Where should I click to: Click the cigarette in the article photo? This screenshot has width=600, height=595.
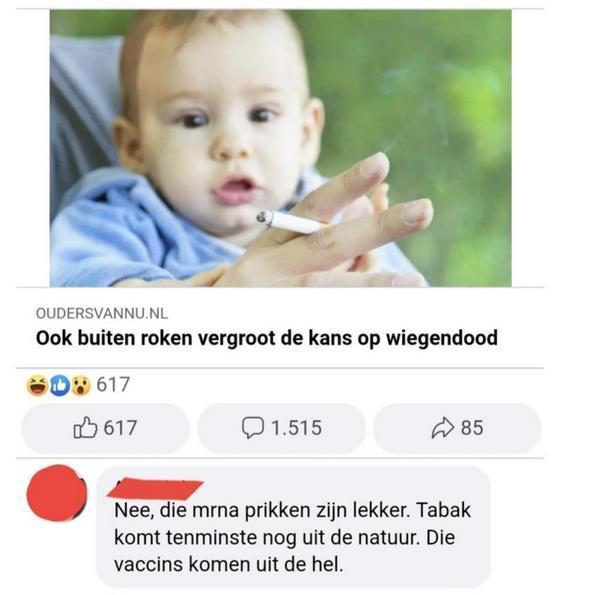pyautogui.click(x=290, y=221)
